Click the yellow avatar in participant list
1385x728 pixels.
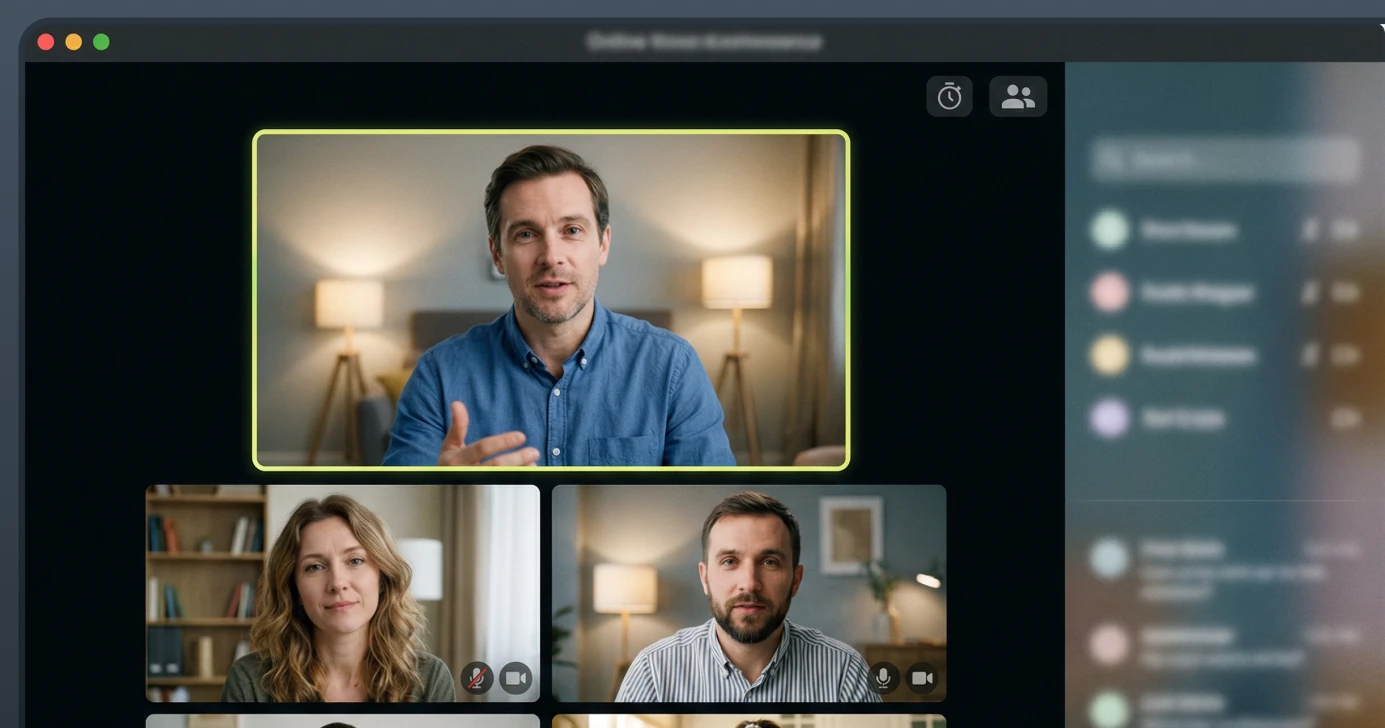1109,355
